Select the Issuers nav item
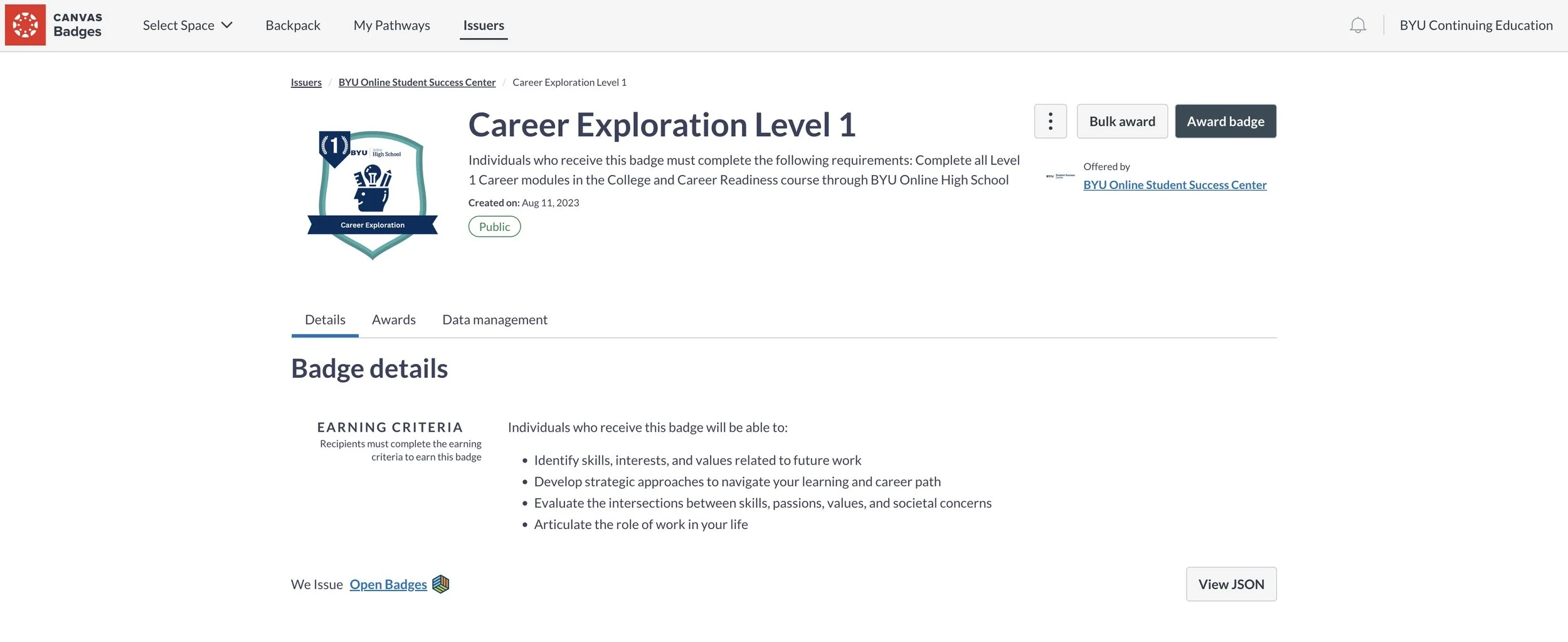Screen dimensions: 1568x642 coord(484,25)
